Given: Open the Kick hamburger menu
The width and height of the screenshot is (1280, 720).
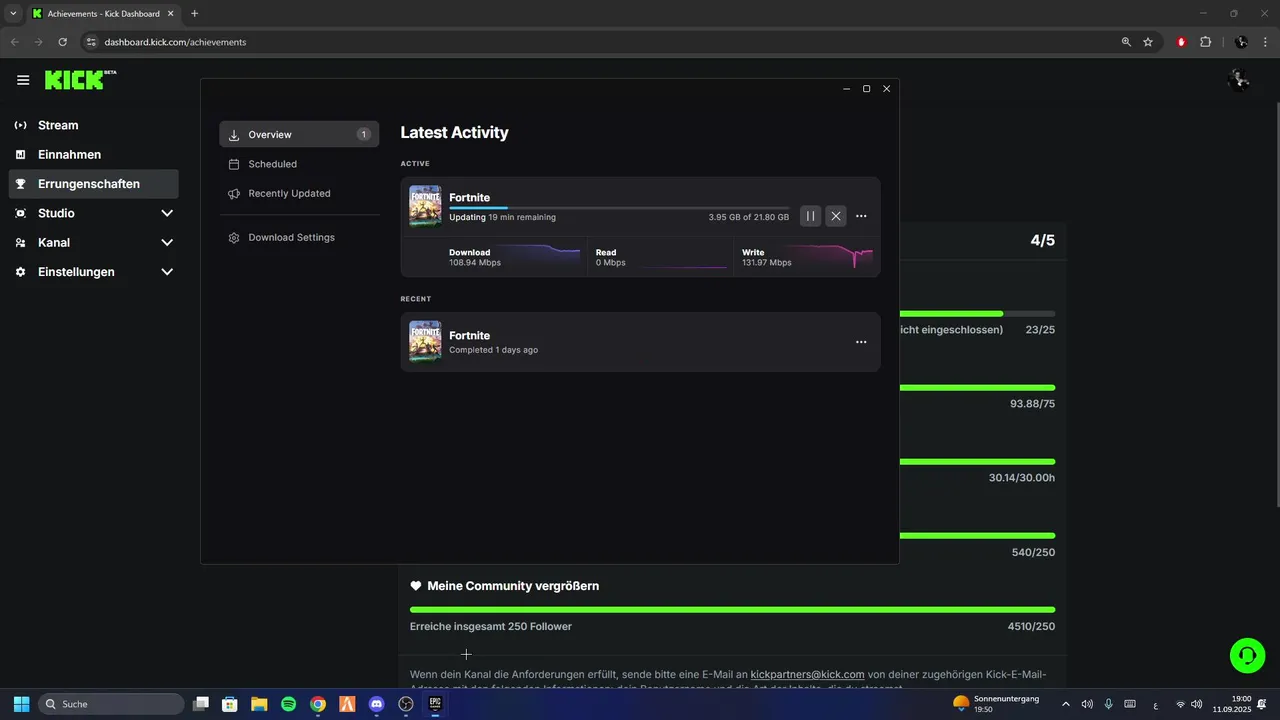Looking at the screenshot, I should (23, 80).
